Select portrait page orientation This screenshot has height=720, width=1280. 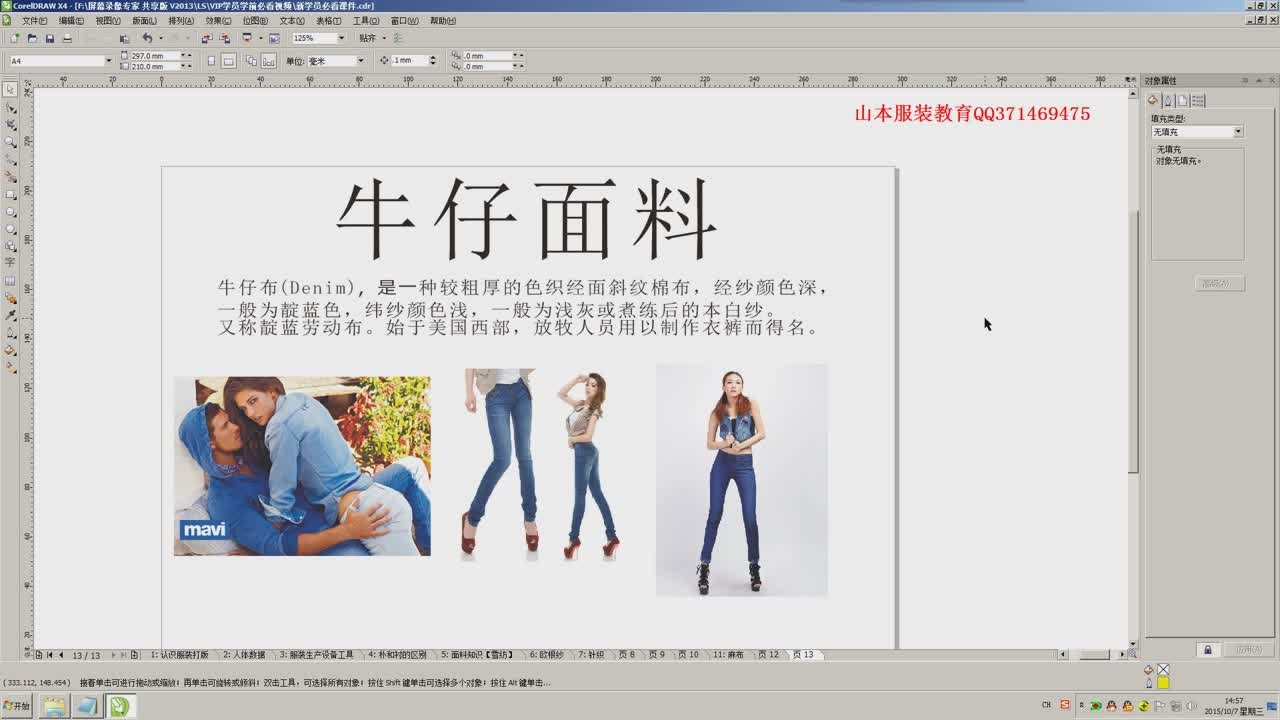coord(211,61)
